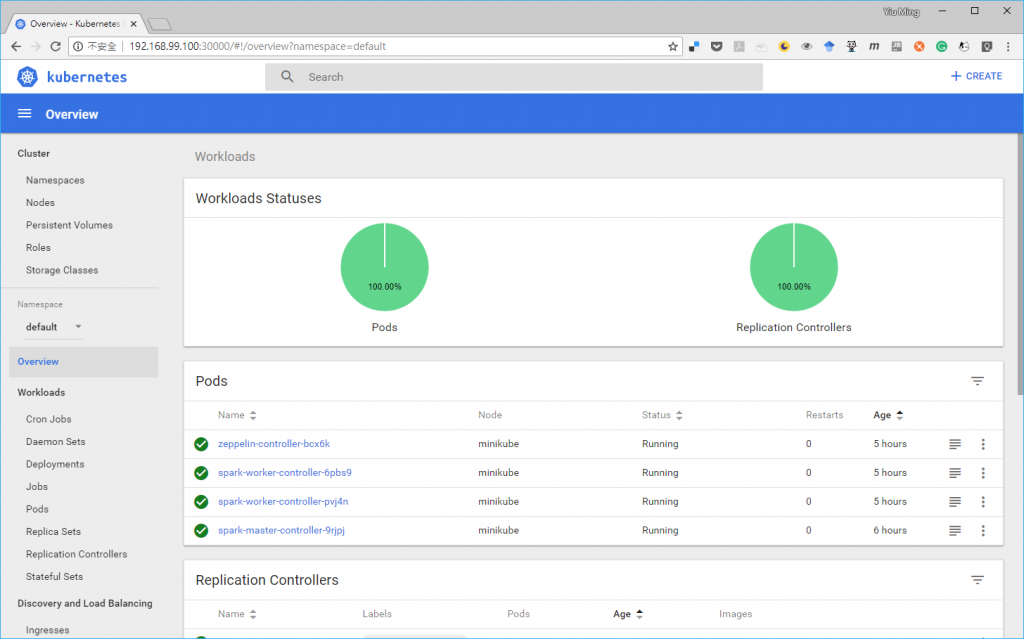
Task: Open Replica Sets in the sidebar
Action: tap(54, 532)
